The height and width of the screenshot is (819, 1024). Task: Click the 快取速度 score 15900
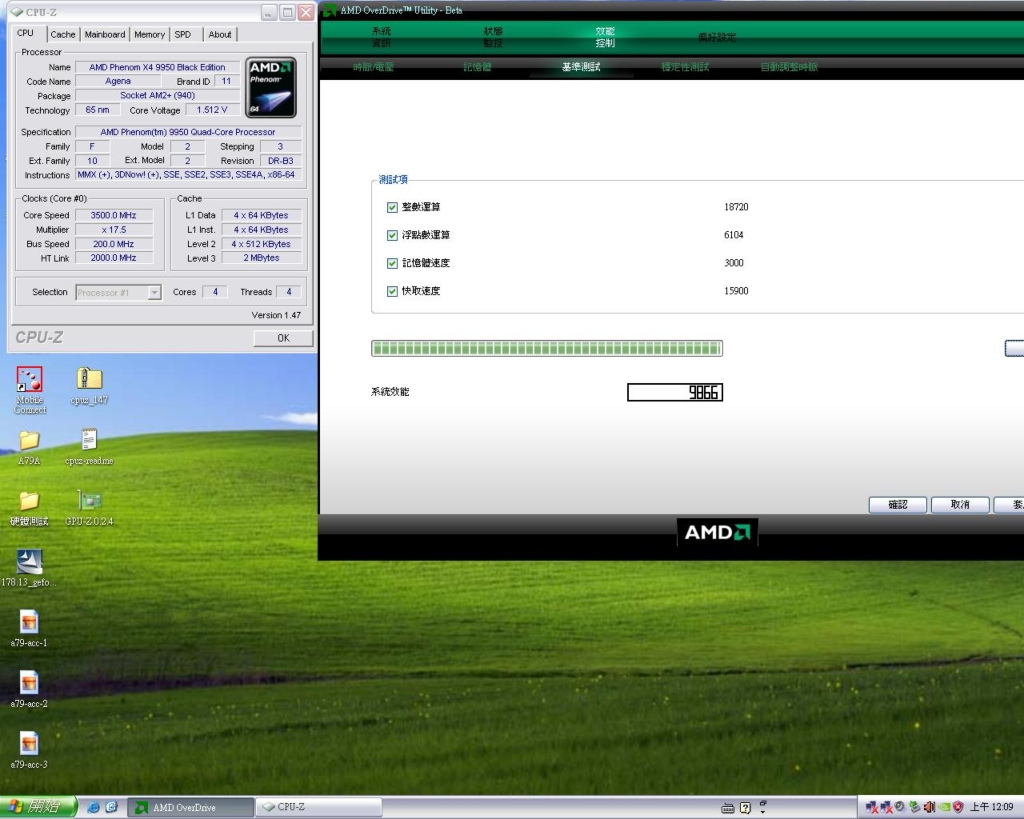(x=736, y=291)
